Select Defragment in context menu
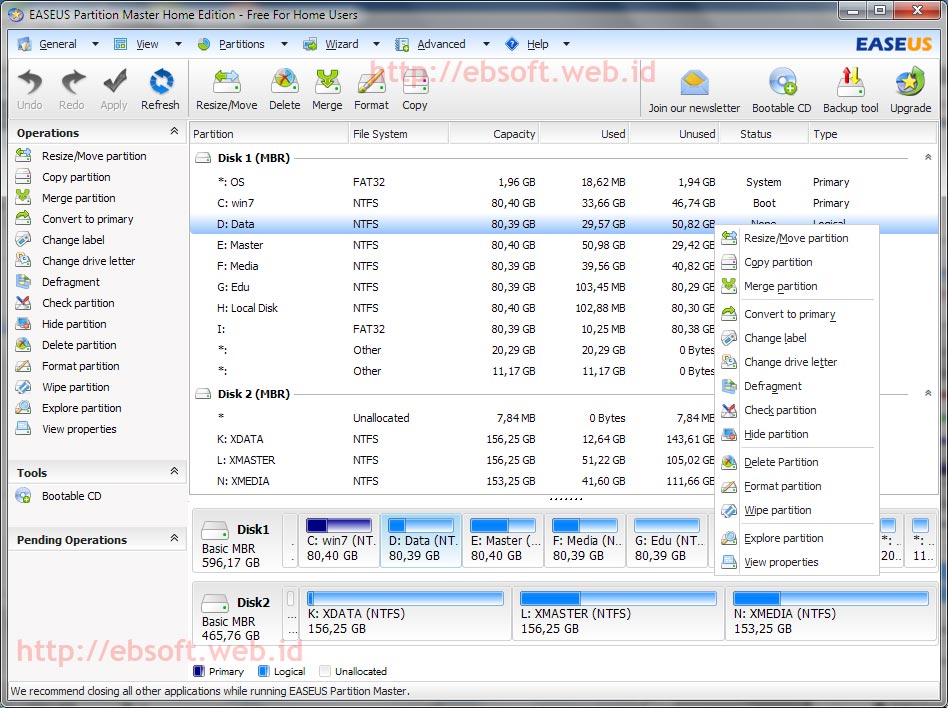This screenshot has height=708, width=948. [796, 386]
